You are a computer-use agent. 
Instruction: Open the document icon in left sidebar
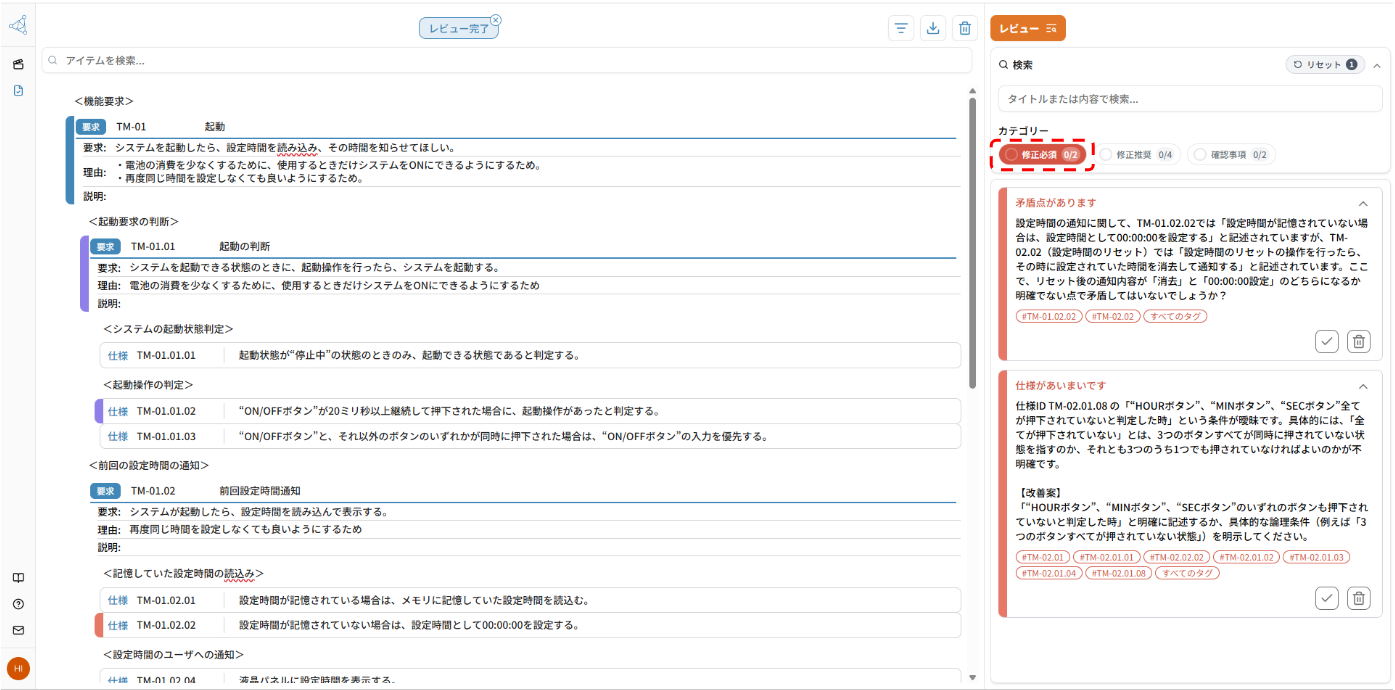pos(18,91)
